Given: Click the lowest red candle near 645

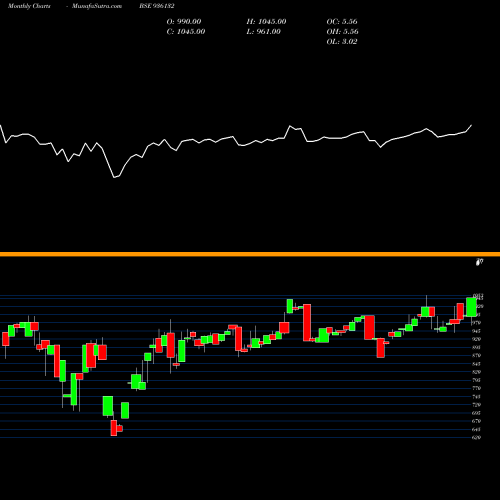Looking at the screenshot, I should (114, 428).
